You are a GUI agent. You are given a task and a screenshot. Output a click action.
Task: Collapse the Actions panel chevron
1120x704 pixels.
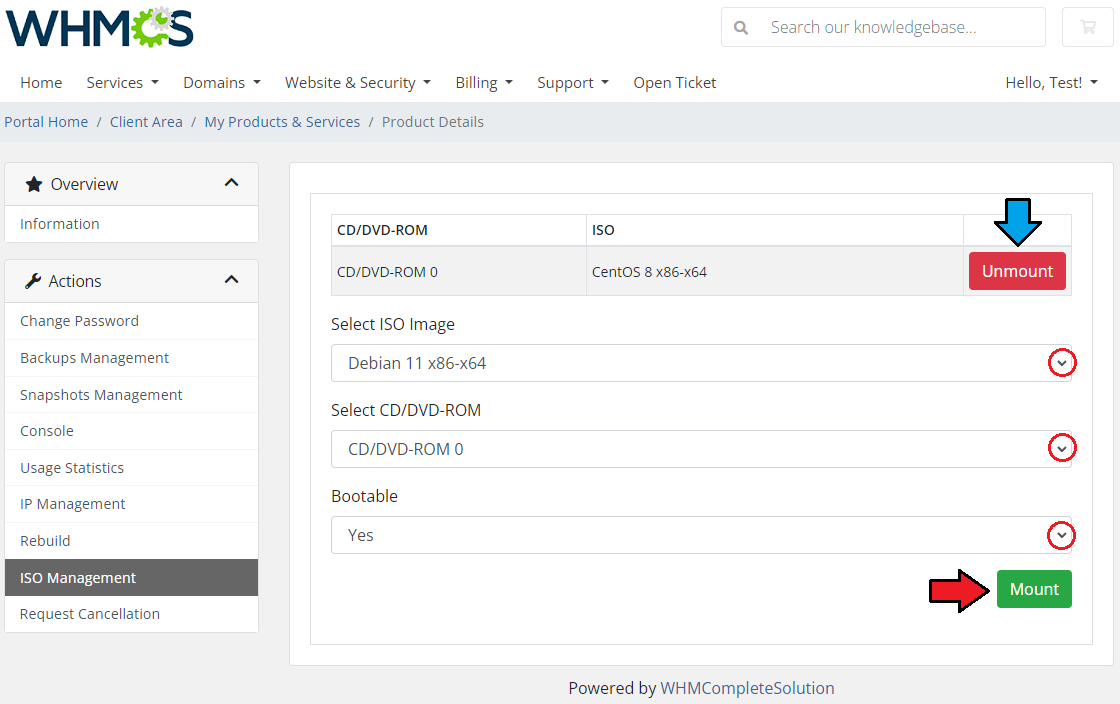pyautogui.click(x=231, y=280)
